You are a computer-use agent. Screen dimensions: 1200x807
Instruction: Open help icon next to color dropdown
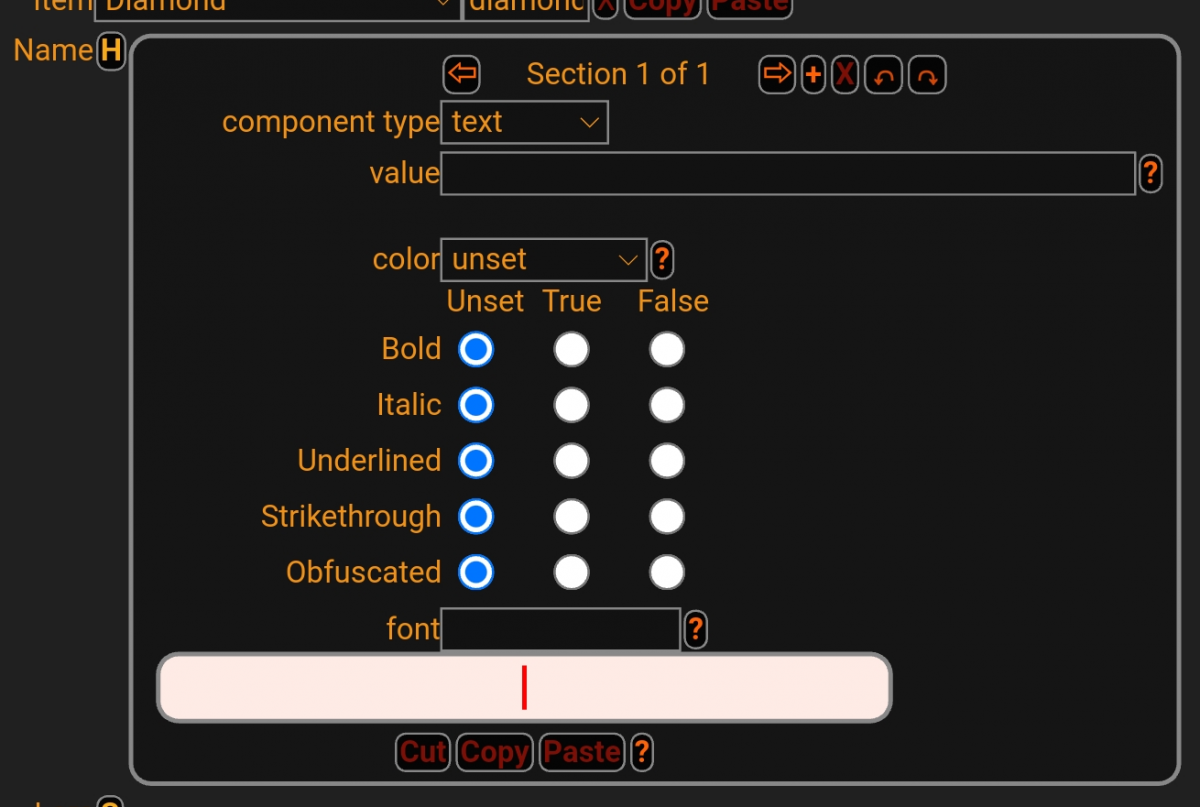pyautogui.click(x=661, y=260)
